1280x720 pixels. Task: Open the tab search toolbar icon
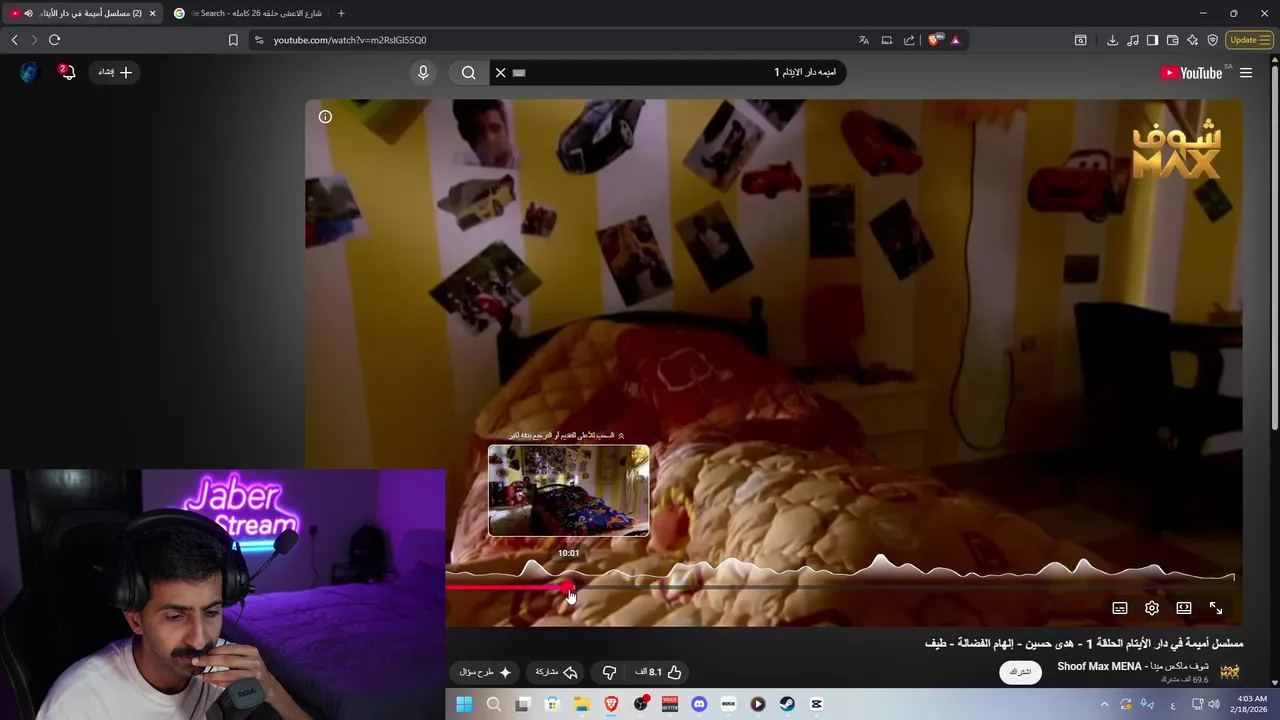[1081, 40]
